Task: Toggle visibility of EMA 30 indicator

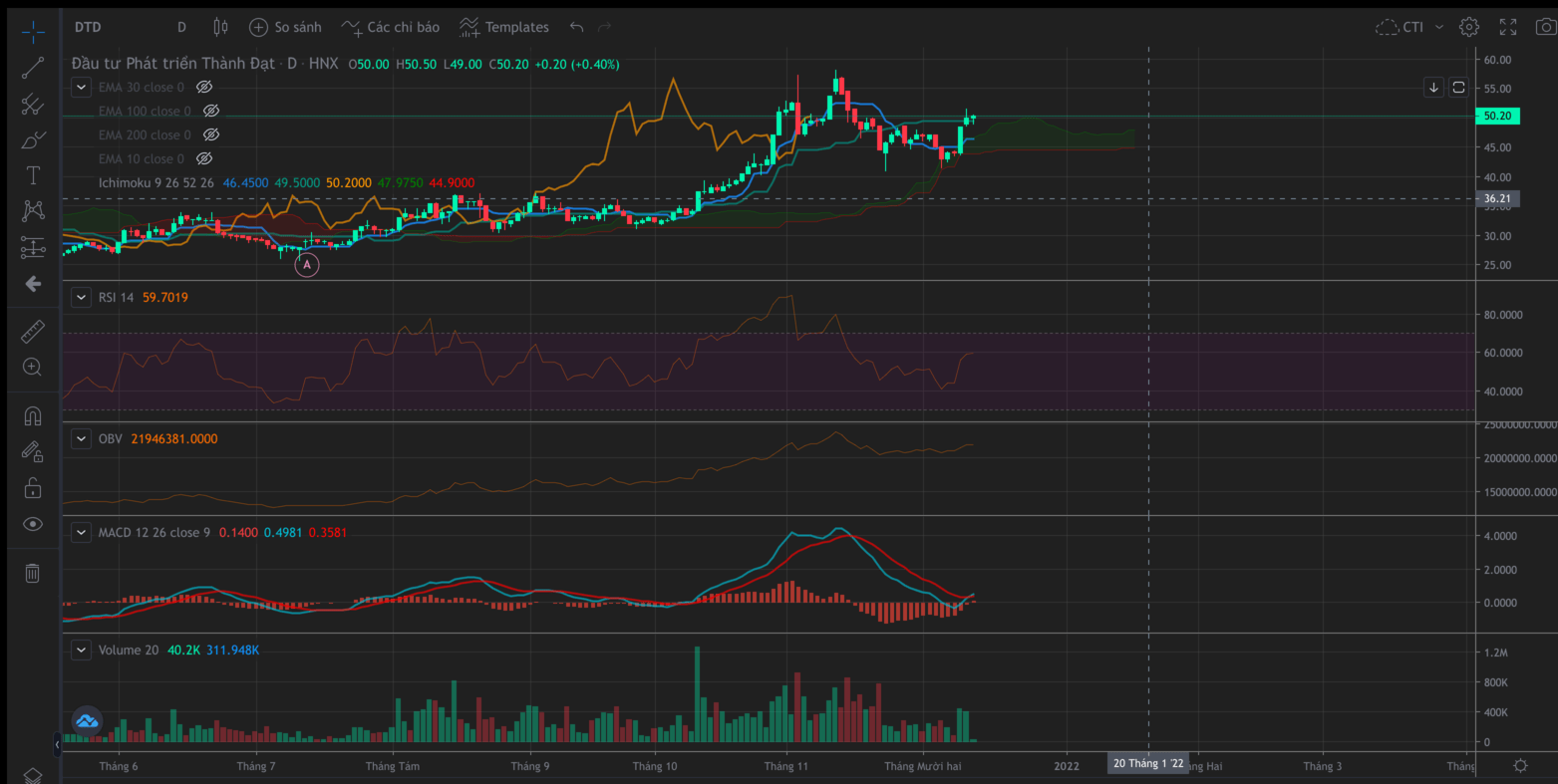Action: 204,88
